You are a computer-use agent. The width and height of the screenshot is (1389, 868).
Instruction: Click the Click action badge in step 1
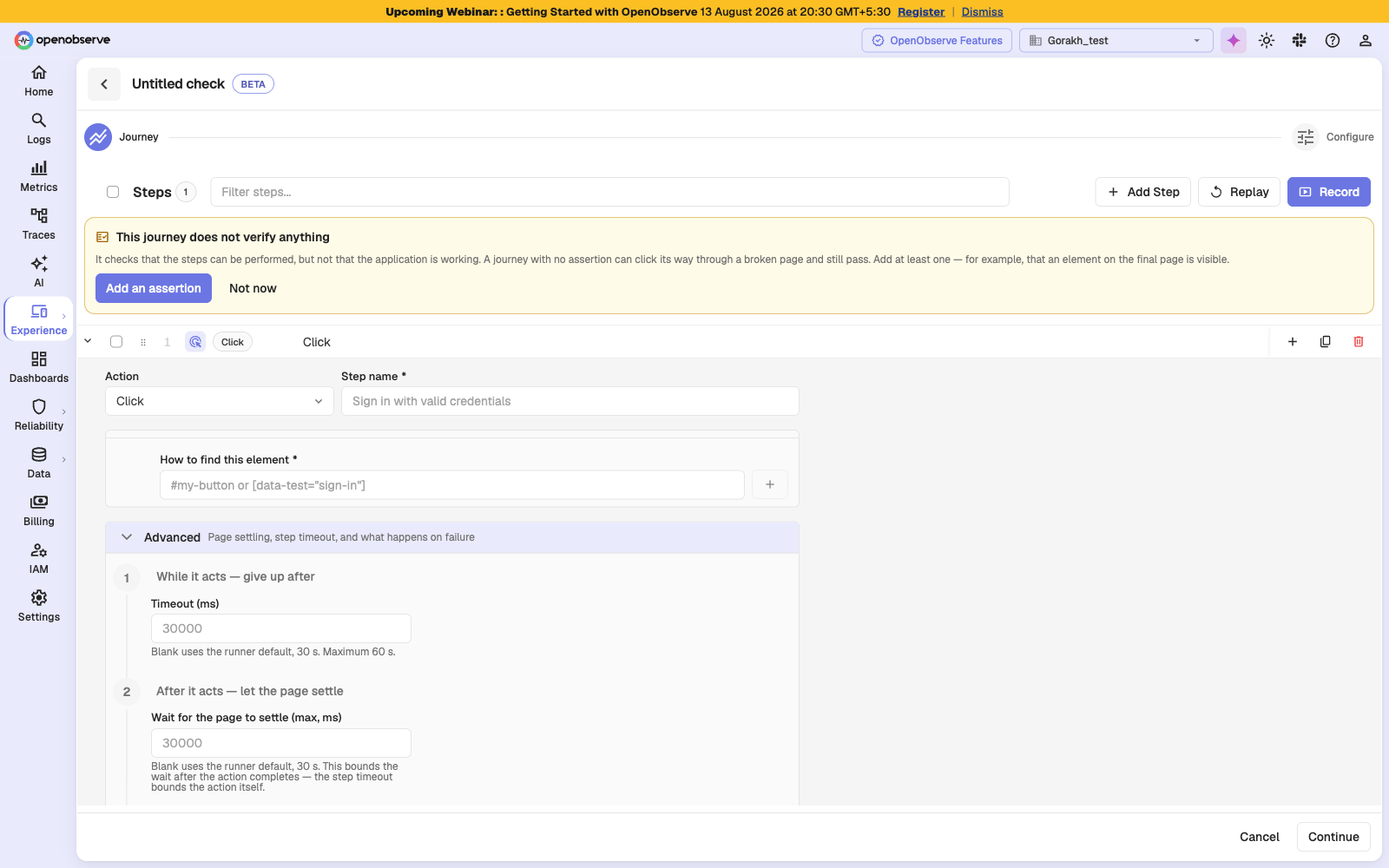tap(233, 342)
